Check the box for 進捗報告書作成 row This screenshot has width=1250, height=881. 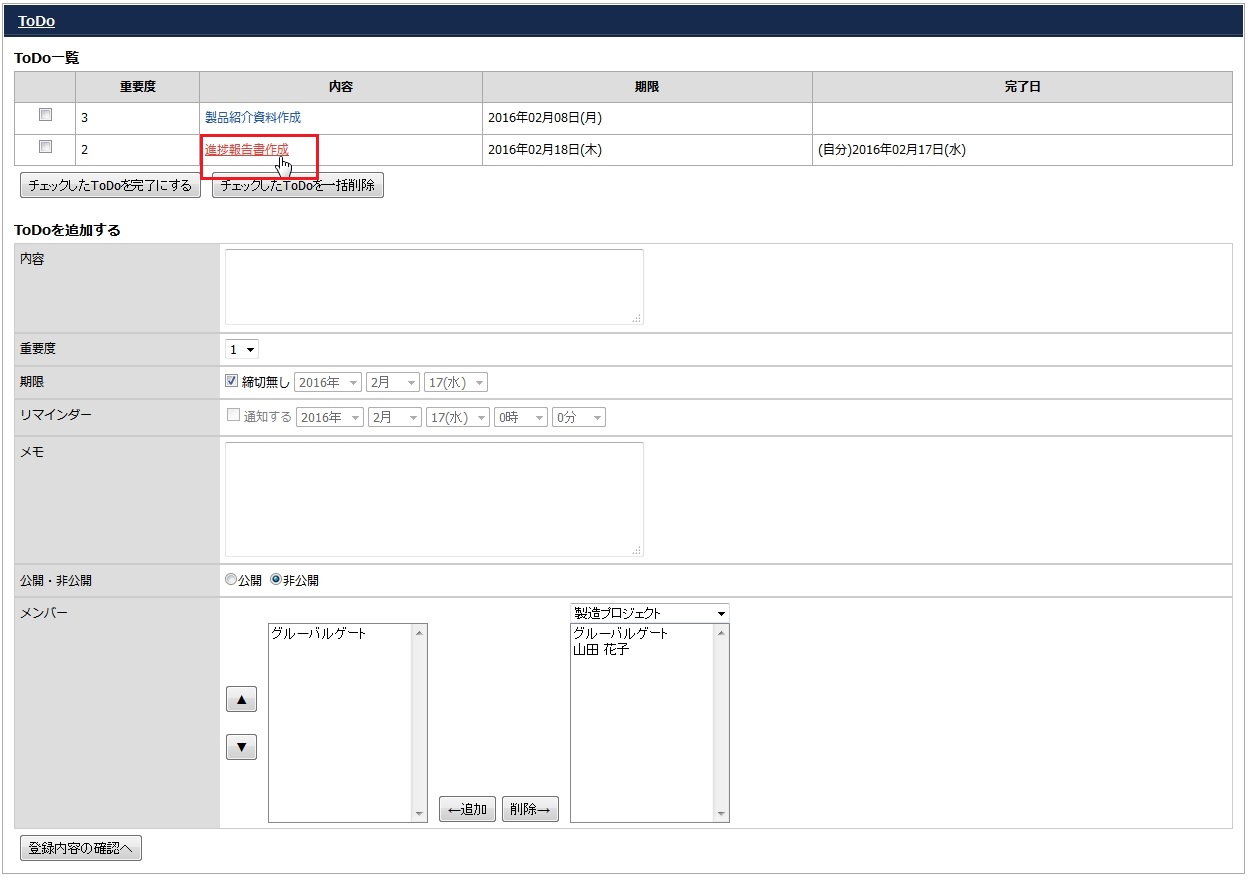[45, 147]
